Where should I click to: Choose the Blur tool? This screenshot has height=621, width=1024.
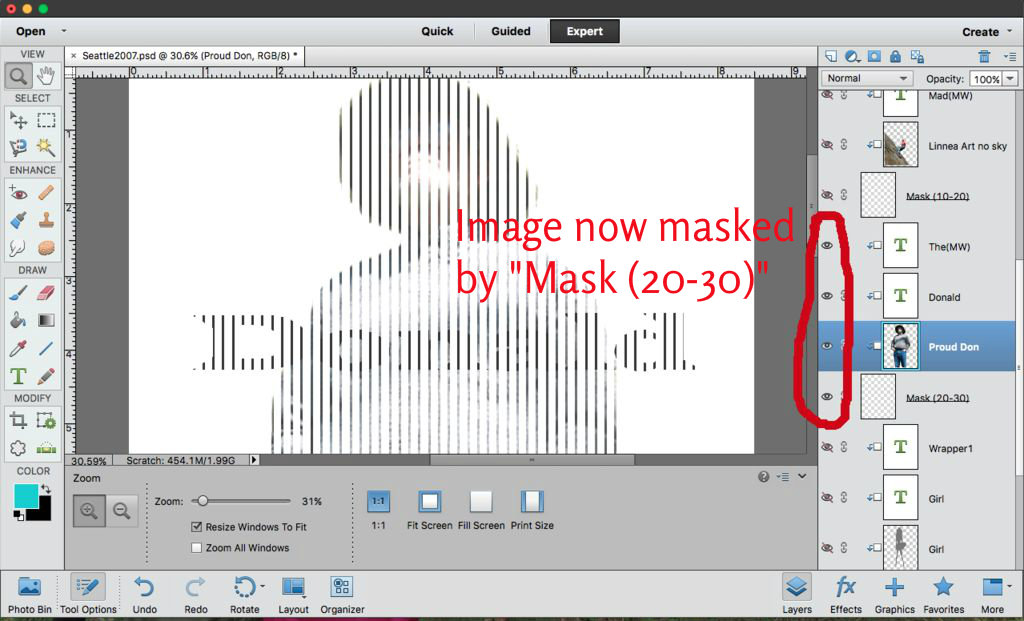(x=18, y=248)
